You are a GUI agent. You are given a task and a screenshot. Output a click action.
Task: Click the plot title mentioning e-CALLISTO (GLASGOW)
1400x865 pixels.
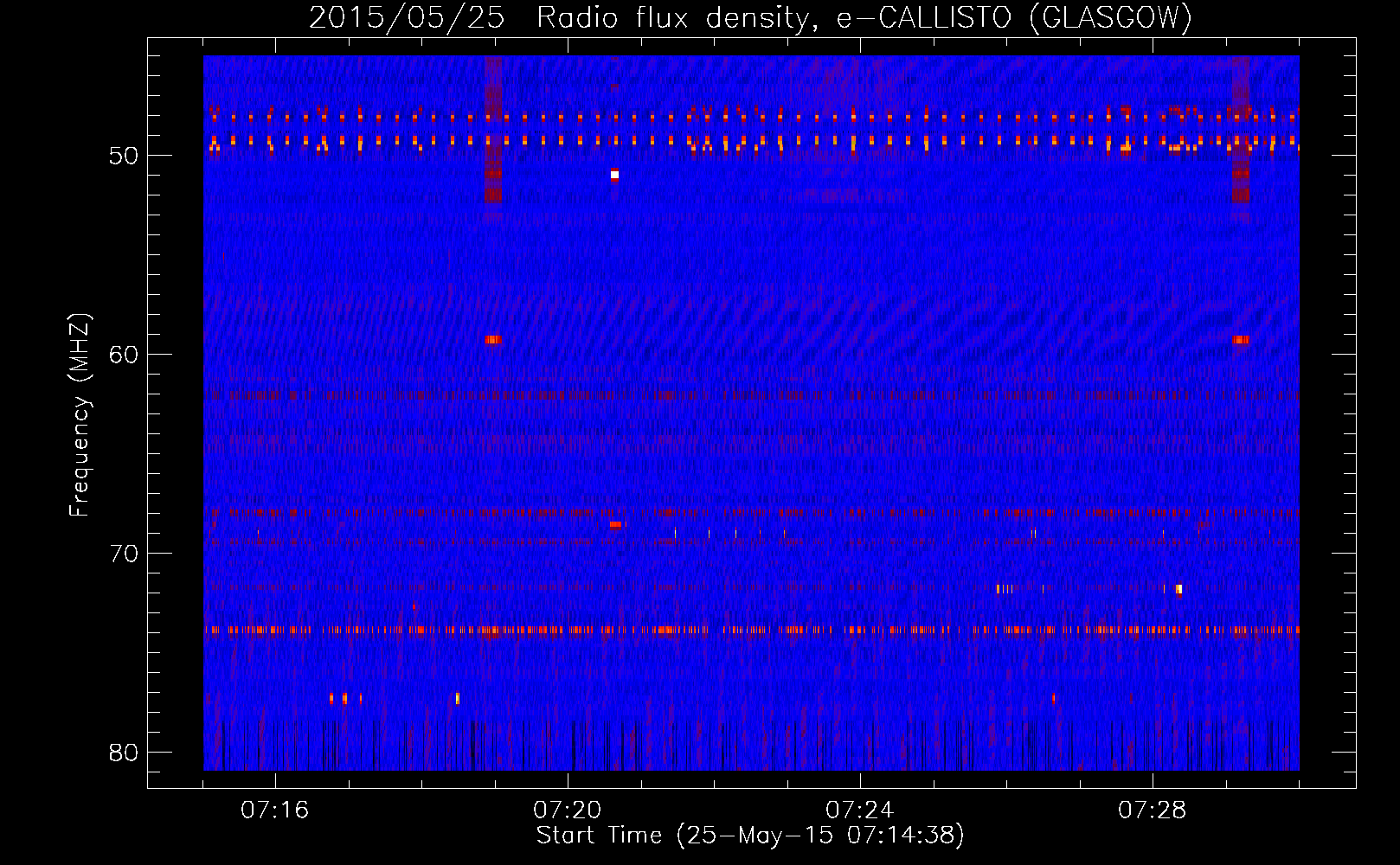pos(750,18)
